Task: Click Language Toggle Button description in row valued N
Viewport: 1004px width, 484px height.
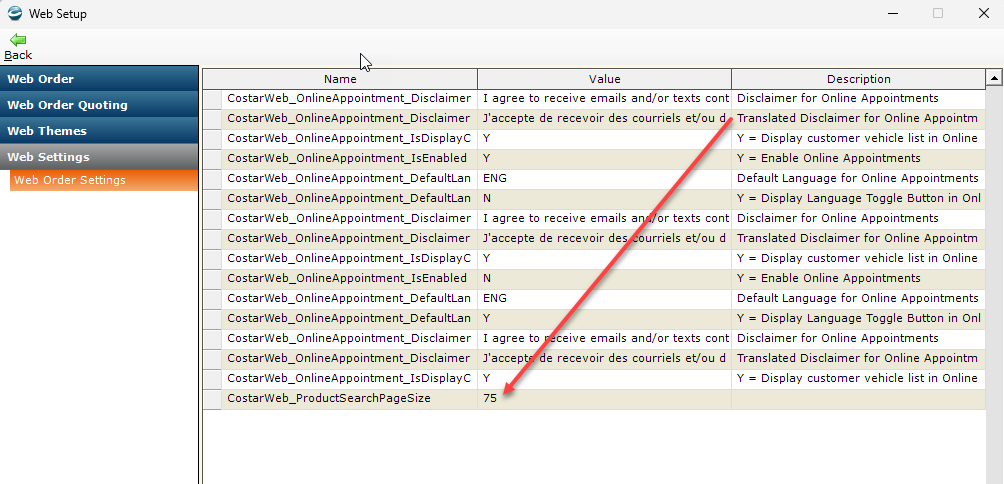Action: click(x=858, y=198)
